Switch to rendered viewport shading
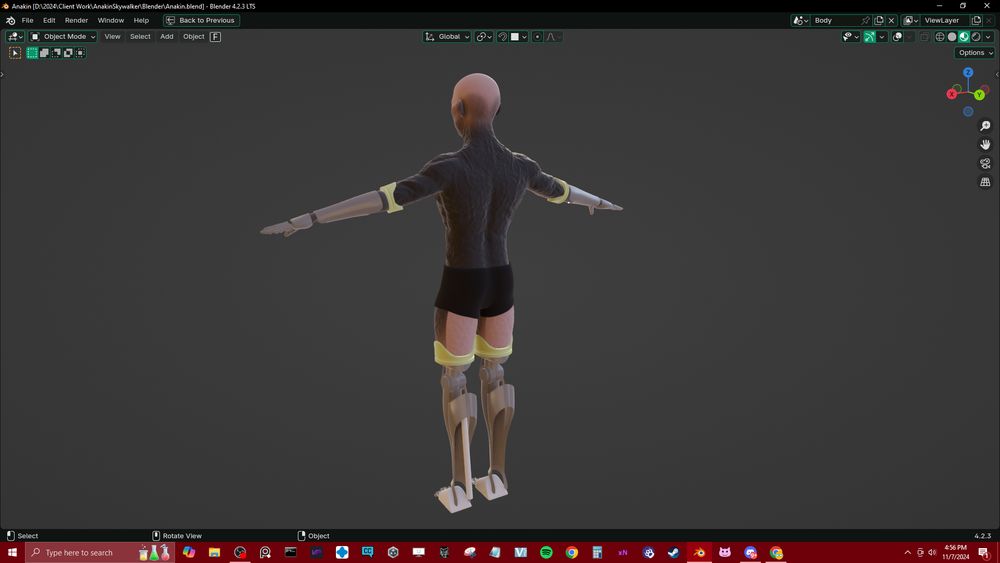 click(x=976, y=37)
